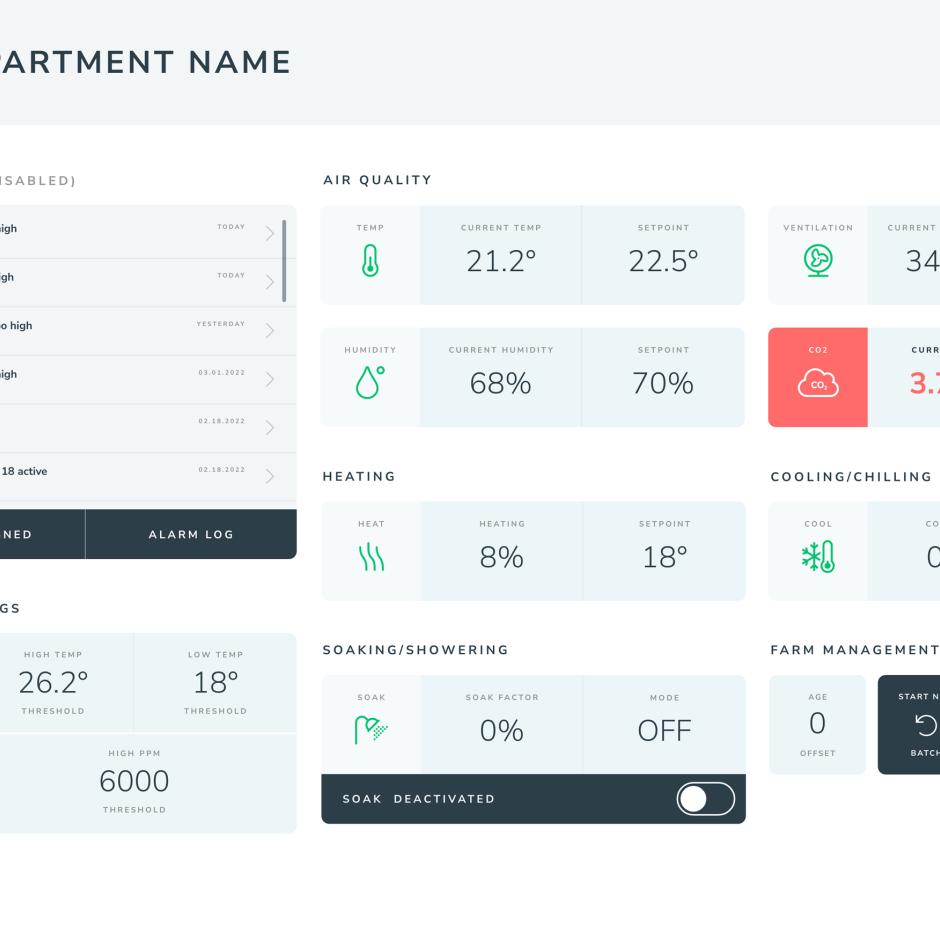The width and height of the screenshot is (940, 940).
Task: Click the alarm list scrollbar
Action: click(284, 261)
